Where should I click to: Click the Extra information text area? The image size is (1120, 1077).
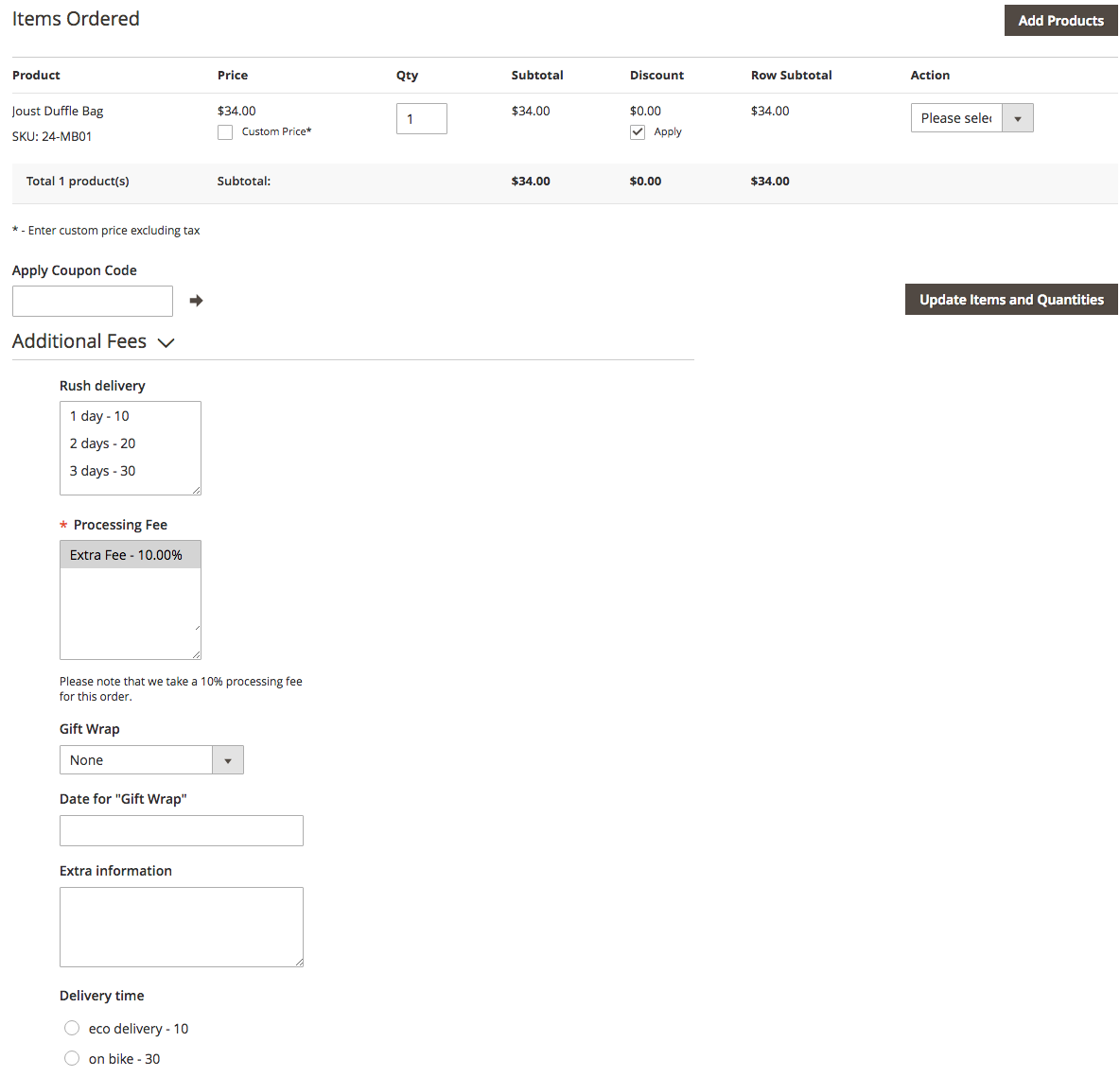[182, 927]
